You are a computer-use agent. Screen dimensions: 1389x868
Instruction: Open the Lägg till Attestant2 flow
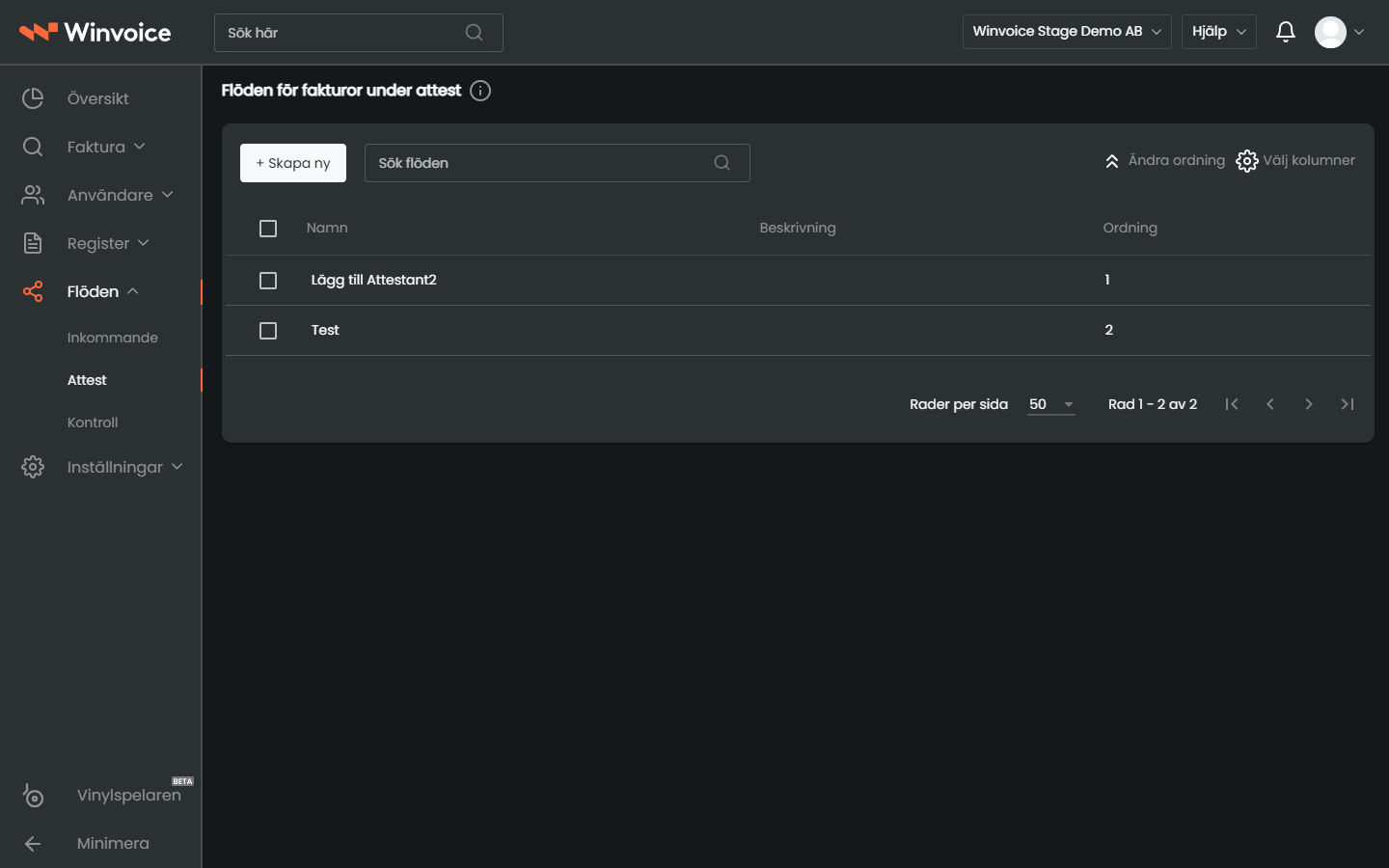[374, 280]
